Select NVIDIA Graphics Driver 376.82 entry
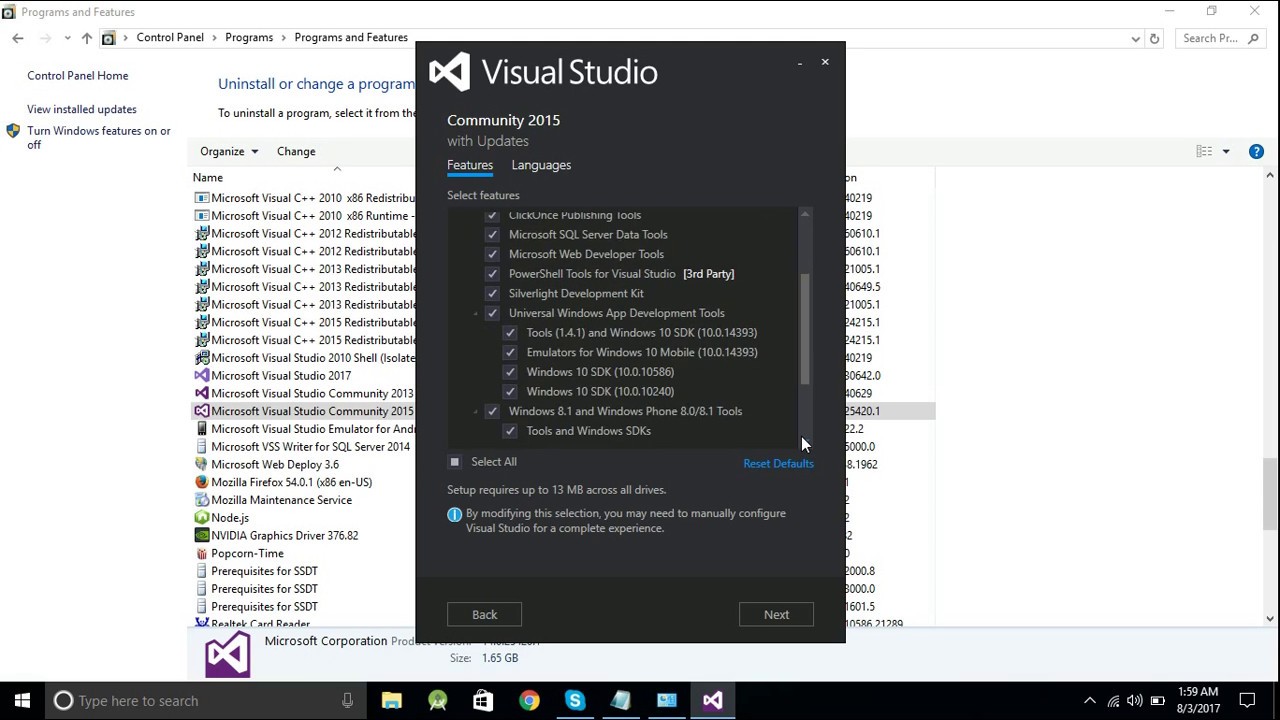1280x720 pixels. click(284, 536)
